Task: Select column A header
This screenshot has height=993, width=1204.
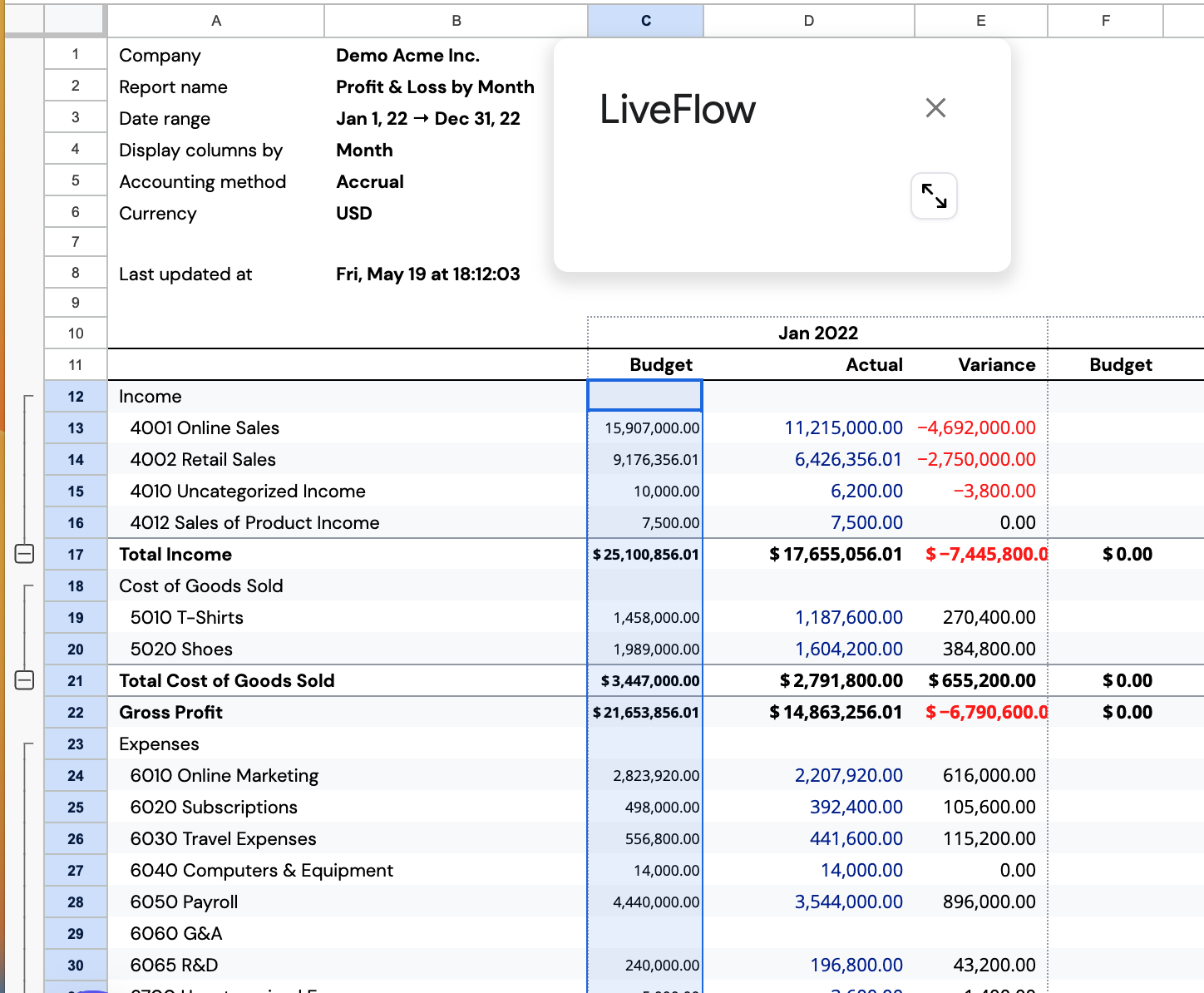Action: (216, 21)
